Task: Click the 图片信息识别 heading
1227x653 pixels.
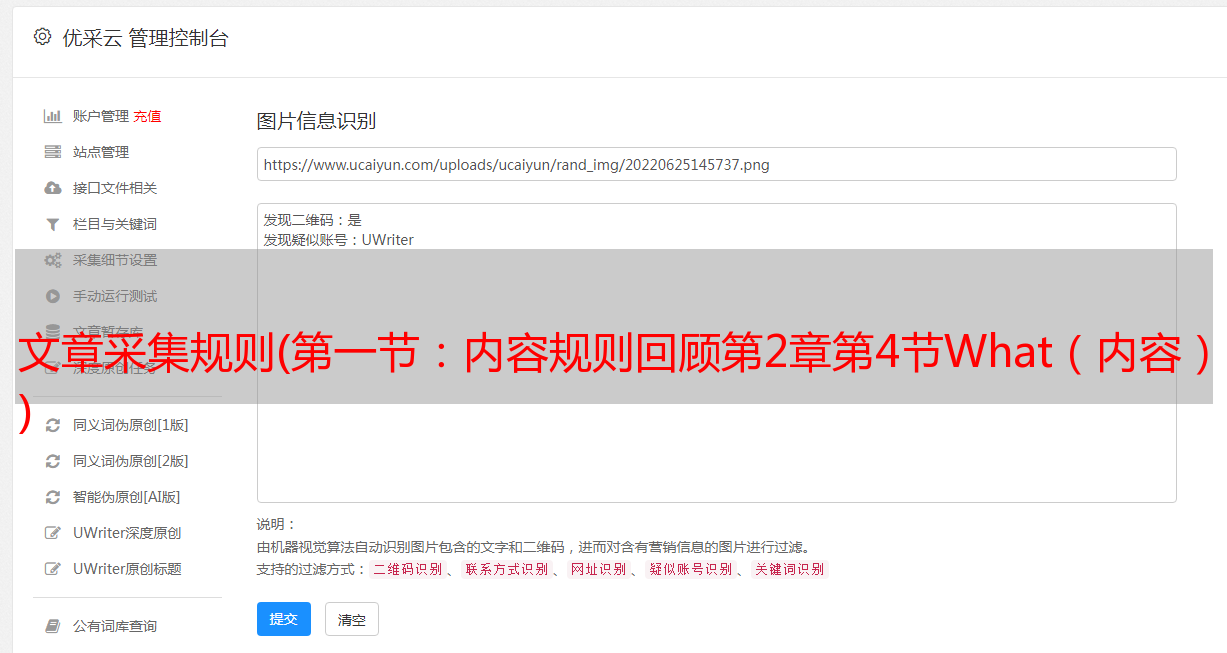Action: tap(316, 121)
